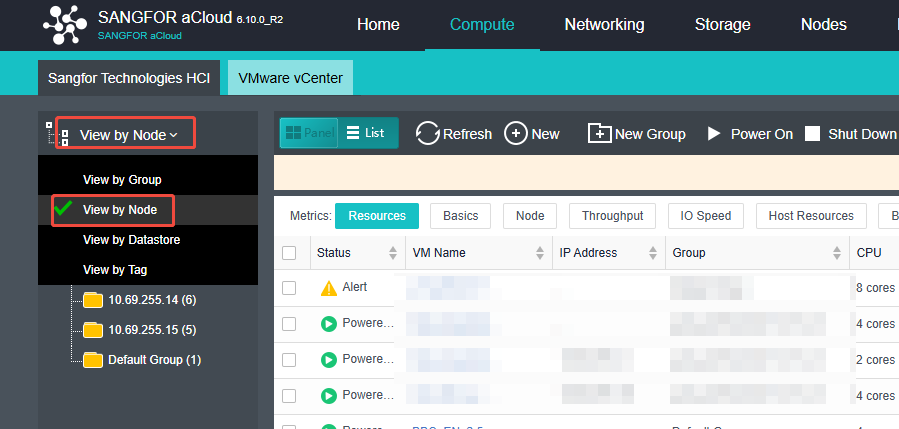The image size is (899, 429).
Task: Open the Storage navigation tab
Action: pos(722,25)
